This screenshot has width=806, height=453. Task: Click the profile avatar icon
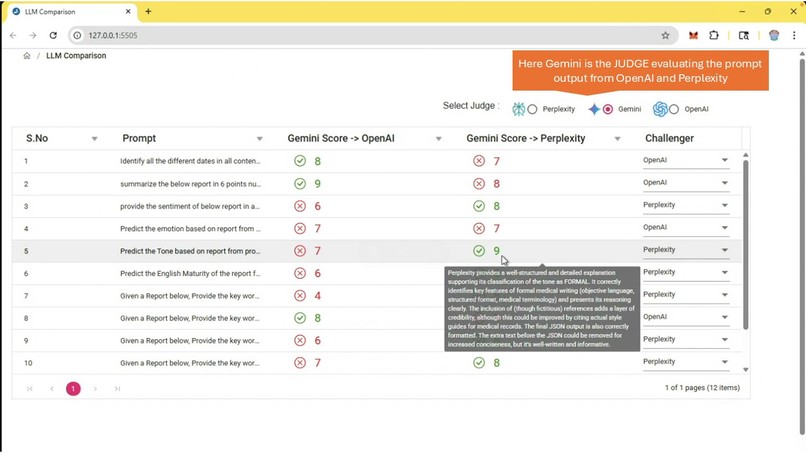coord(774,35)
